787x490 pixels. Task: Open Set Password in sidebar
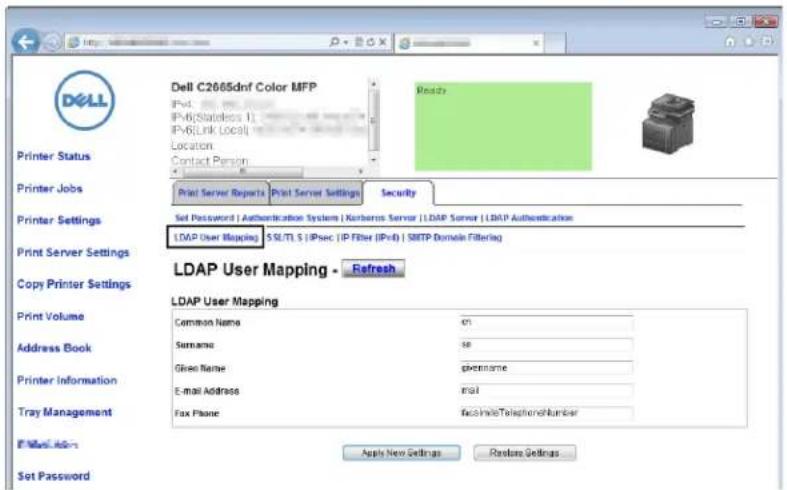tap(54, 476)
